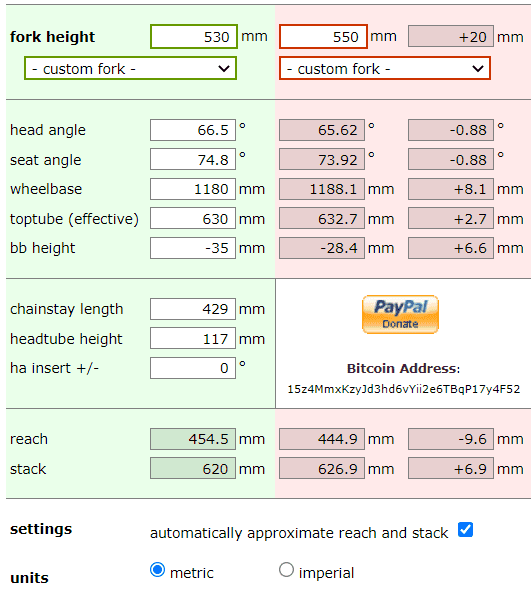Viewport: 532px width, 606px height.
Task: Click the effective toptube input showing 630
Action: tap(193, 219)
